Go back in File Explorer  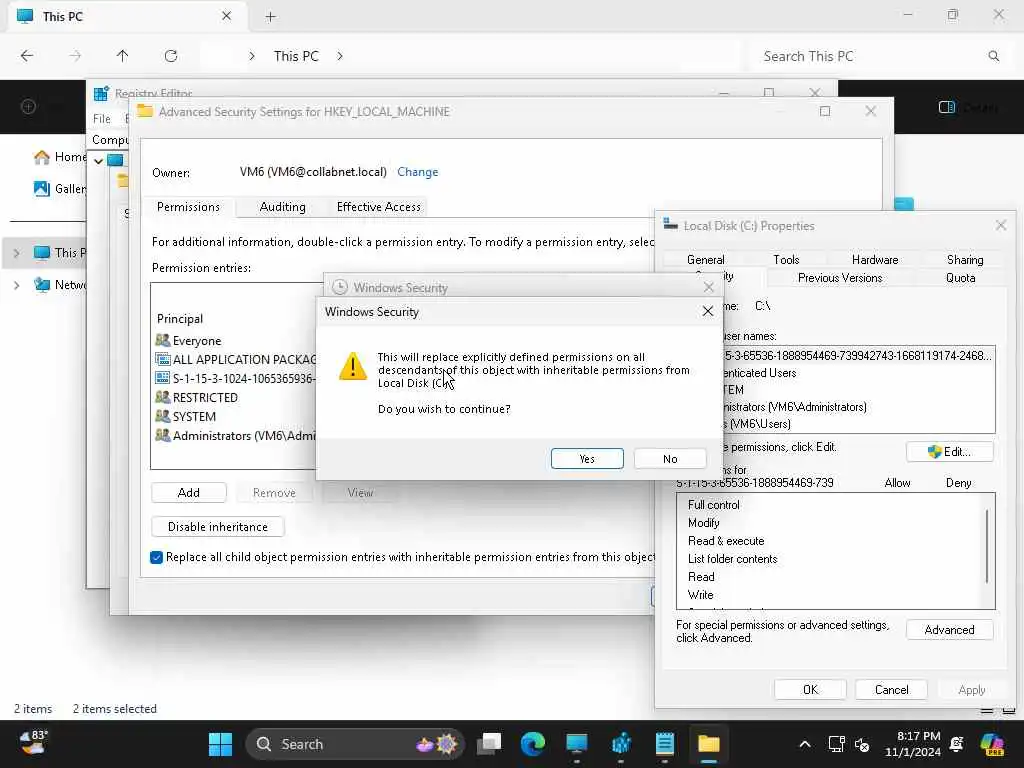[27, 56]
